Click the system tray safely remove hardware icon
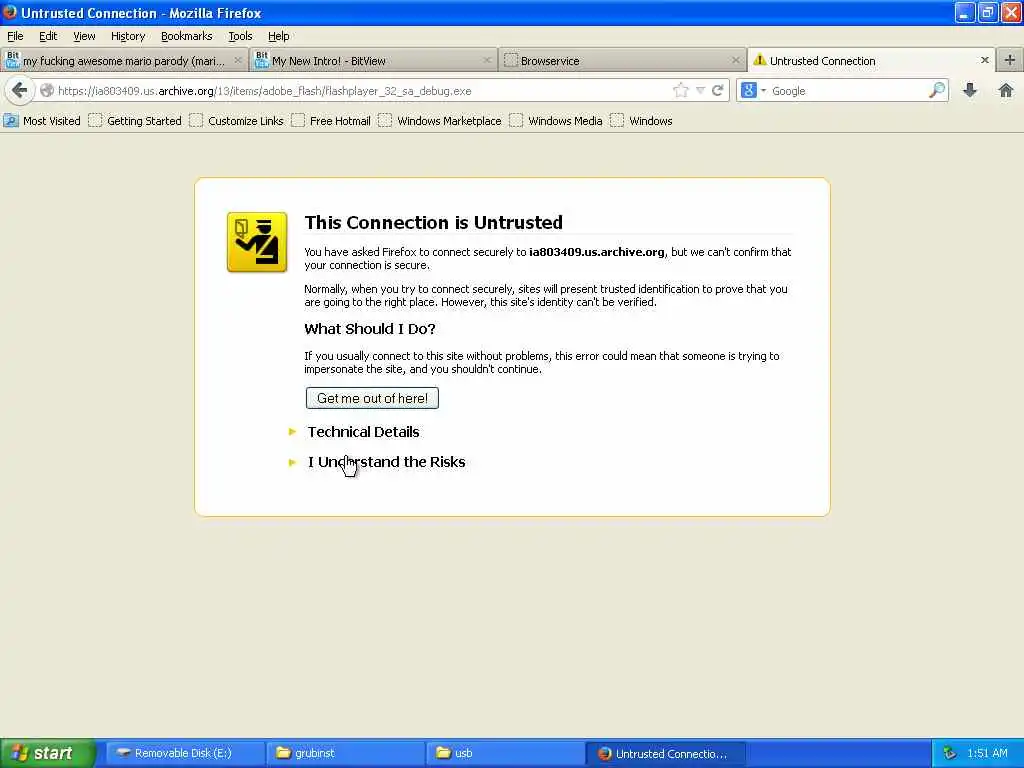This screenshot has width=1024, height=768. (950, 753)
